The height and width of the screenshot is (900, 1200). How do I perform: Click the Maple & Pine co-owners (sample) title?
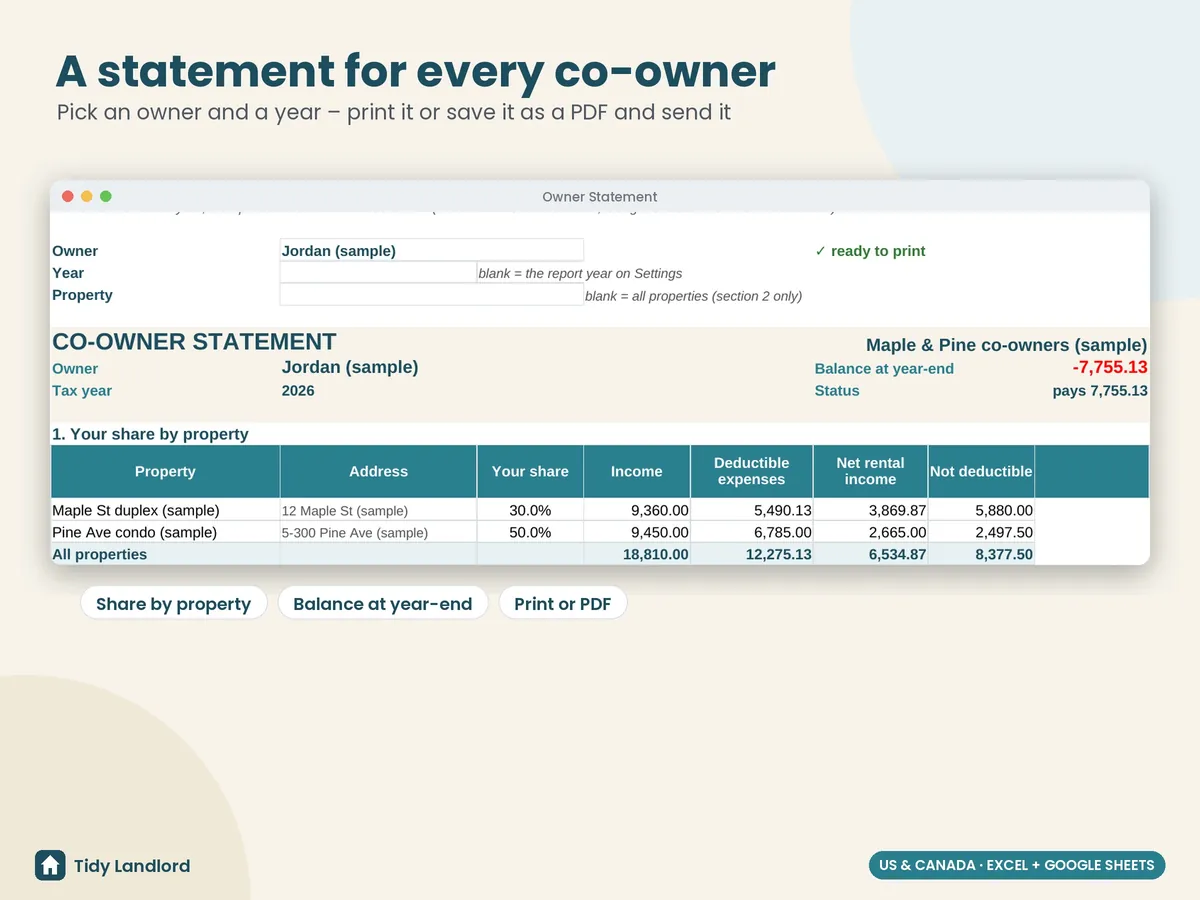coord(1006,345)
